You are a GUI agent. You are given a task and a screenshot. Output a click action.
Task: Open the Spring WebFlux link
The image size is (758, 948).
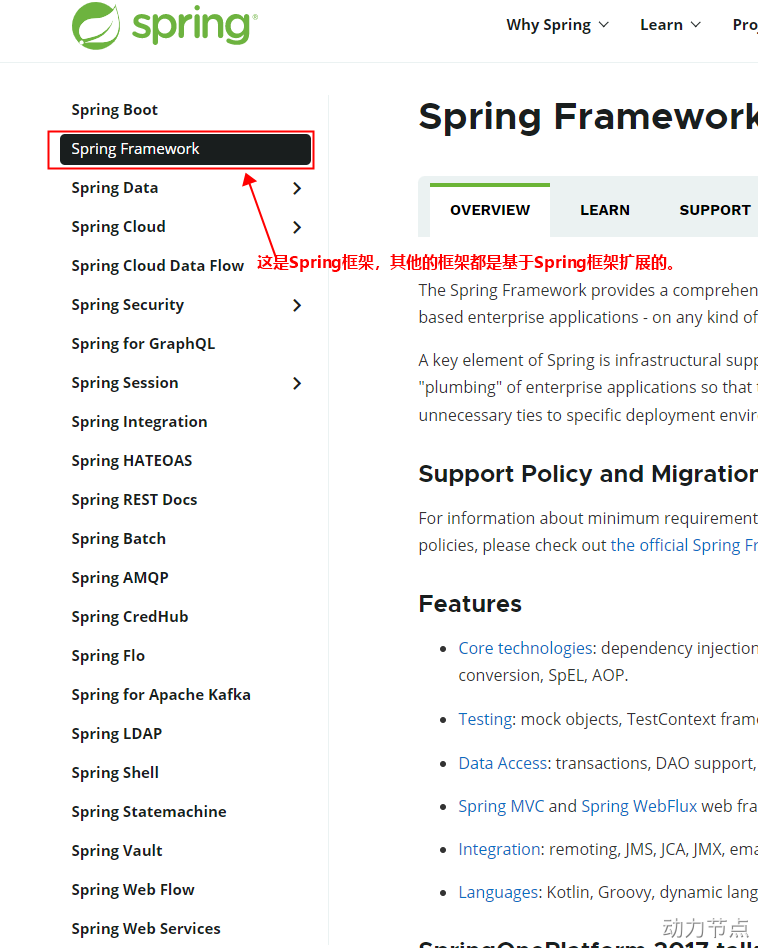pos(639,807)
